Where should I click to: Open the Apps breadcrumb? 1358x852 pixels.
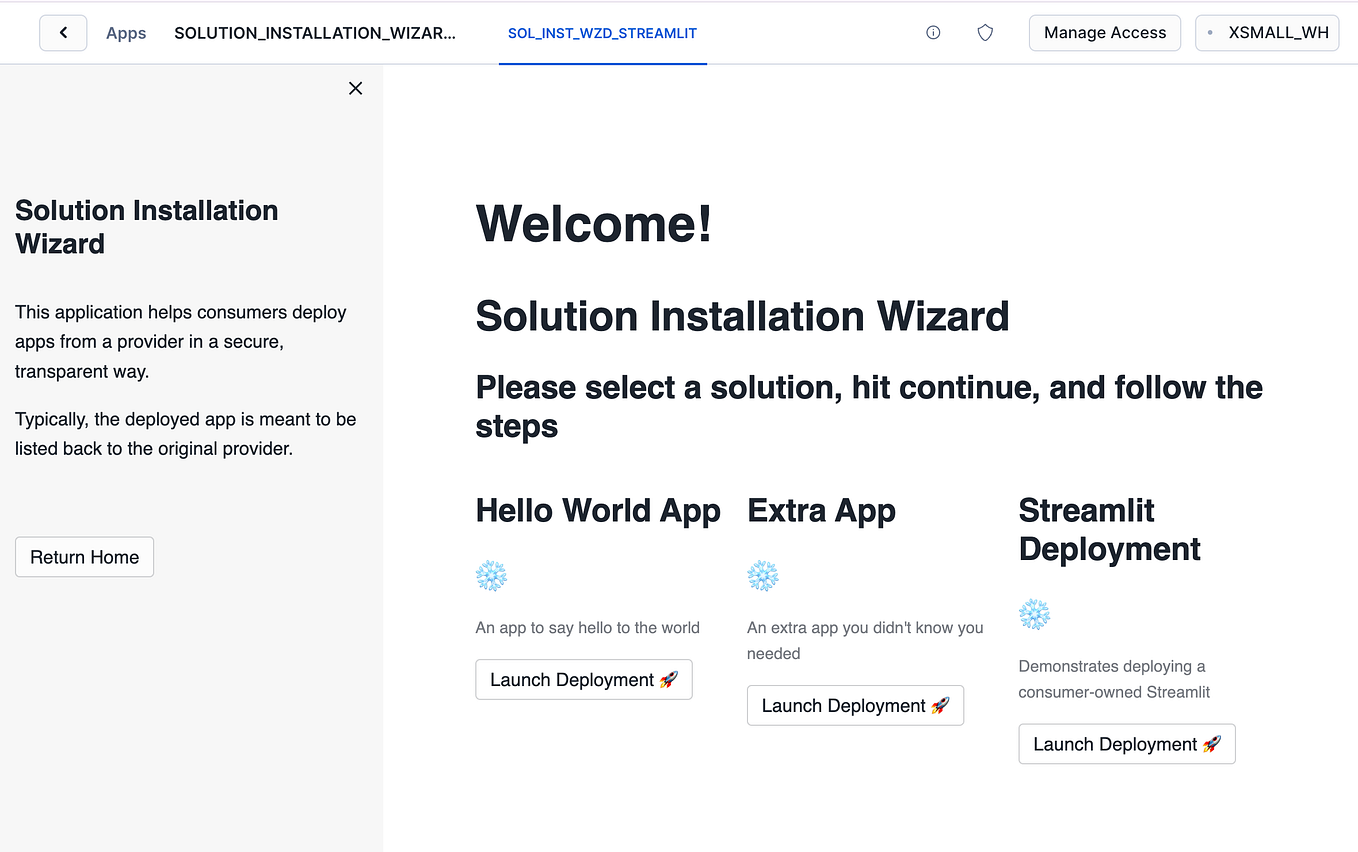[x=126, y=32]
